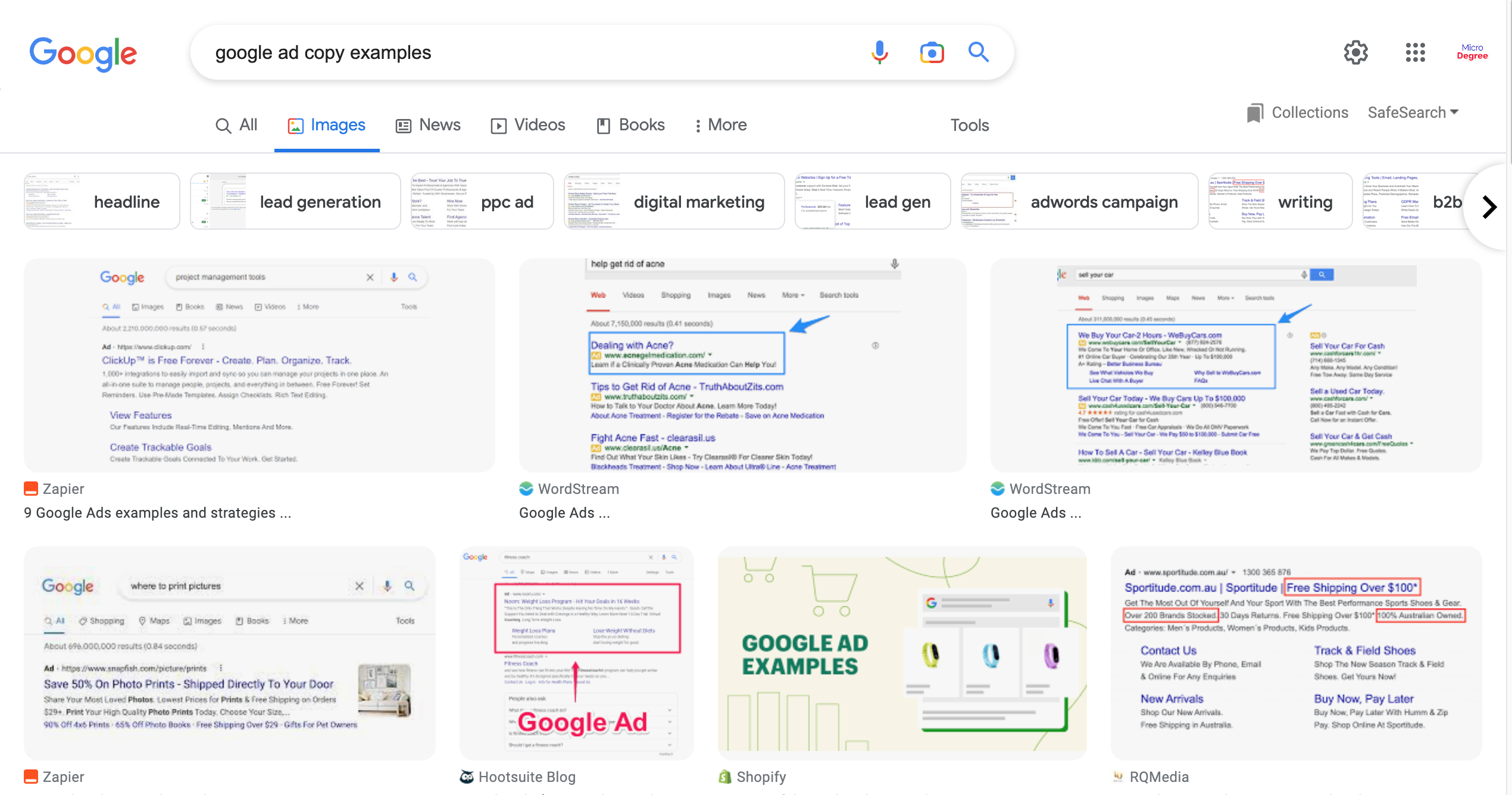
Task: Click the Google logo
Action: point(83,54)
